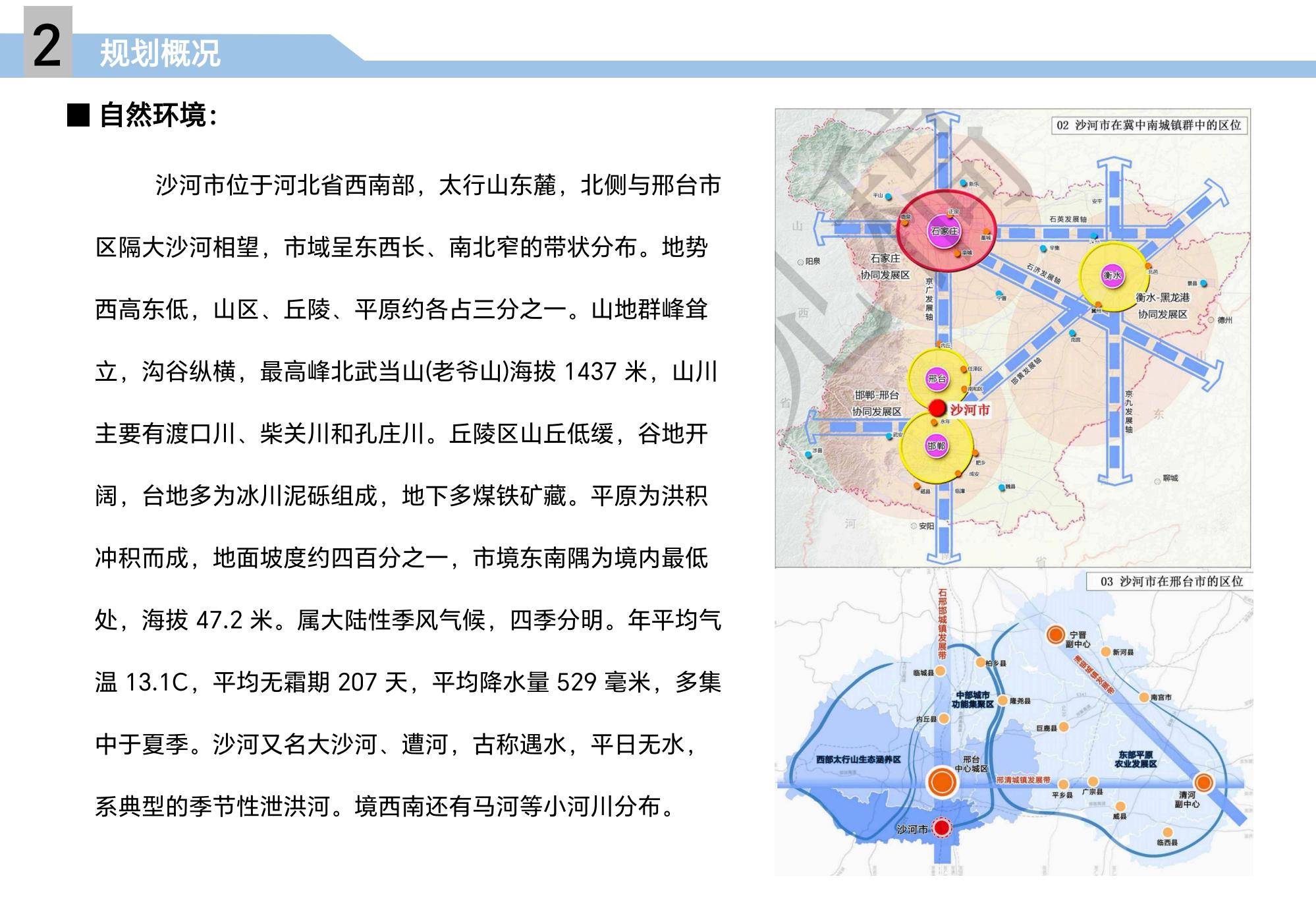This screenshot has height=912, width=1316.
Task: Click the county label "临西县"
Action: coord(1167,843)
